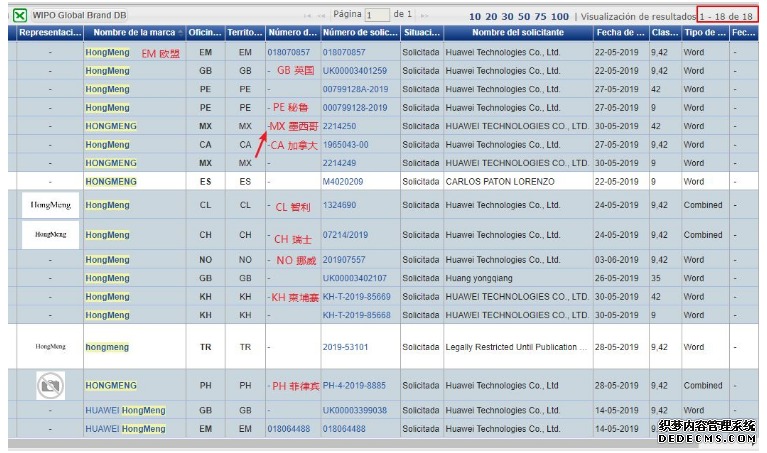This screenshot has width=767, height=453.
Task: Open registration number 018064488 link
Action: click(x=289, y=429)
